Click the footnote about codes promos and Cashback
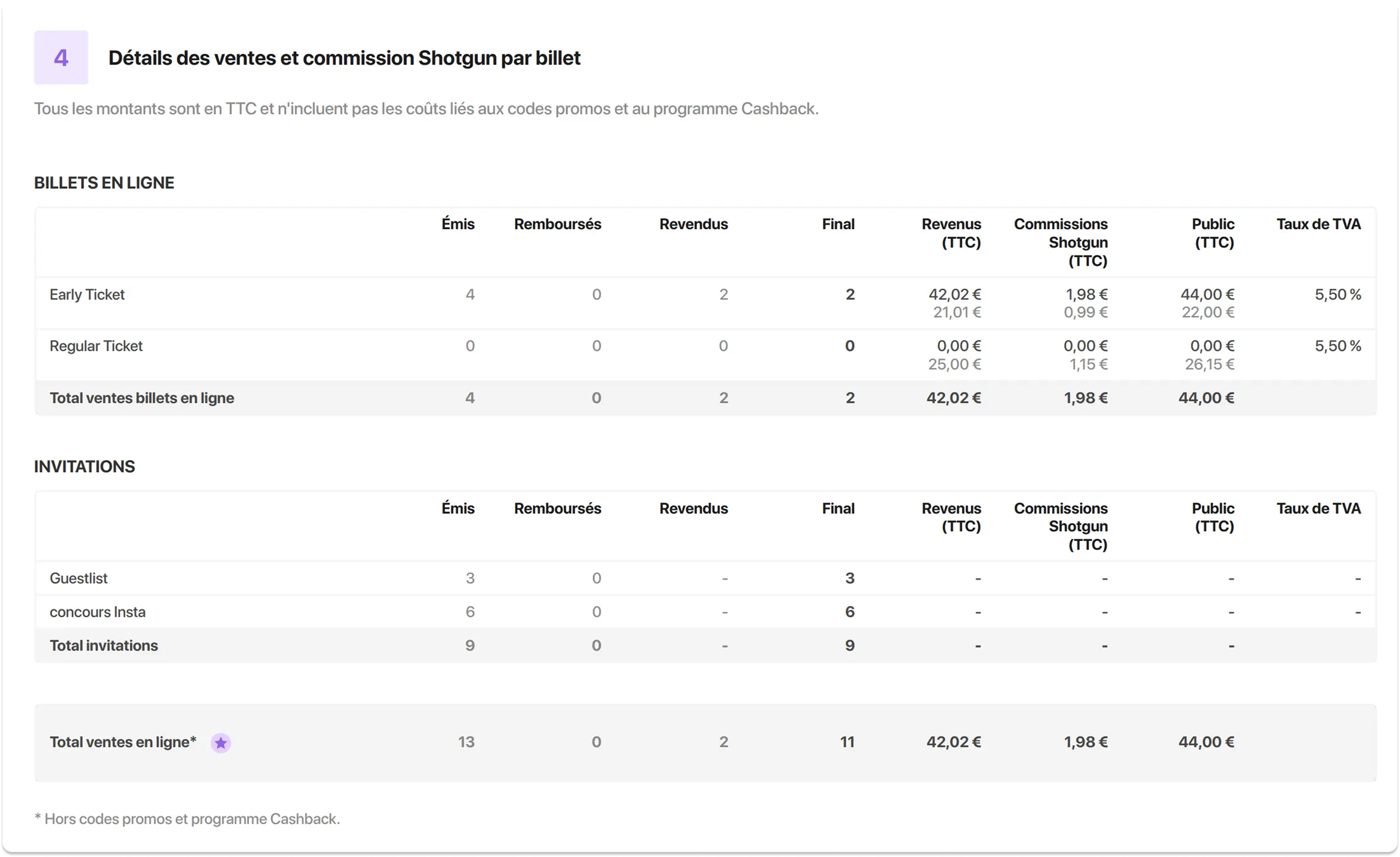This screenshot has height=857, width=1400. pos(187,818)
